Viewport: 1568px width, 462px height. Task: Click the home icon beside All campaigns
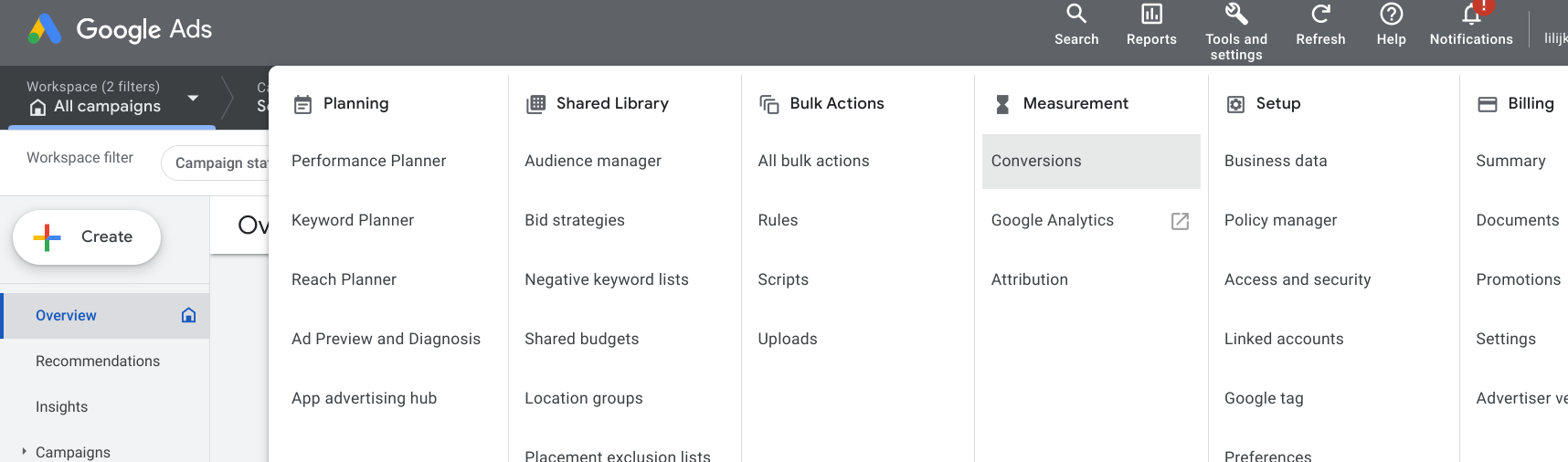point(37,108)
